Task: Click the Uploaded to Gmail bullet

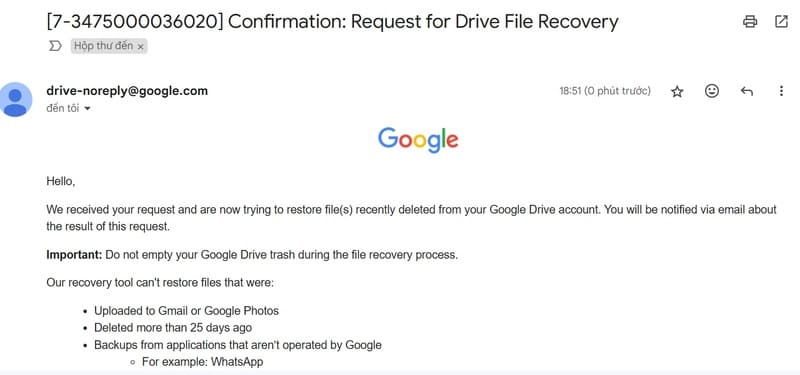Action: [186, 311]
